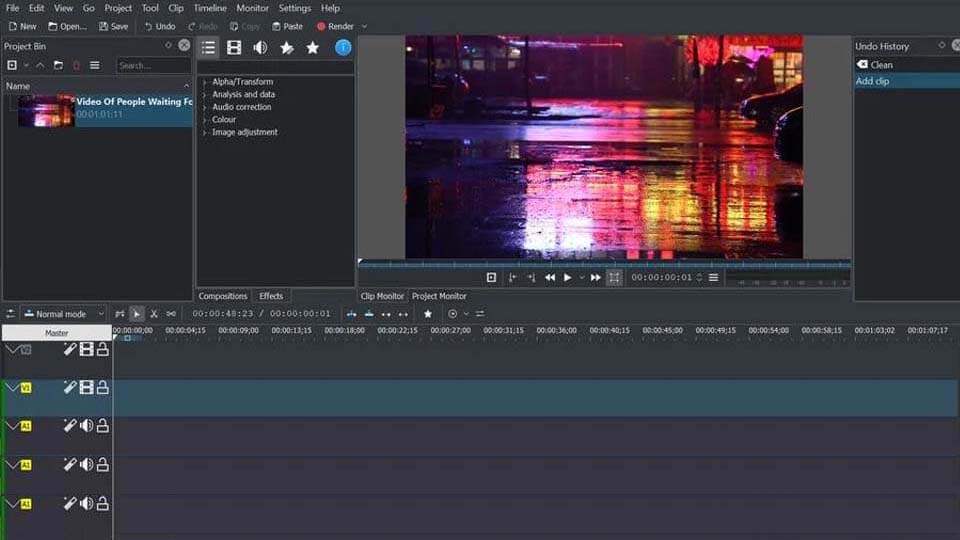Select the razor cut tool
This screenshot has width=960, height=540.
point(154,313)
